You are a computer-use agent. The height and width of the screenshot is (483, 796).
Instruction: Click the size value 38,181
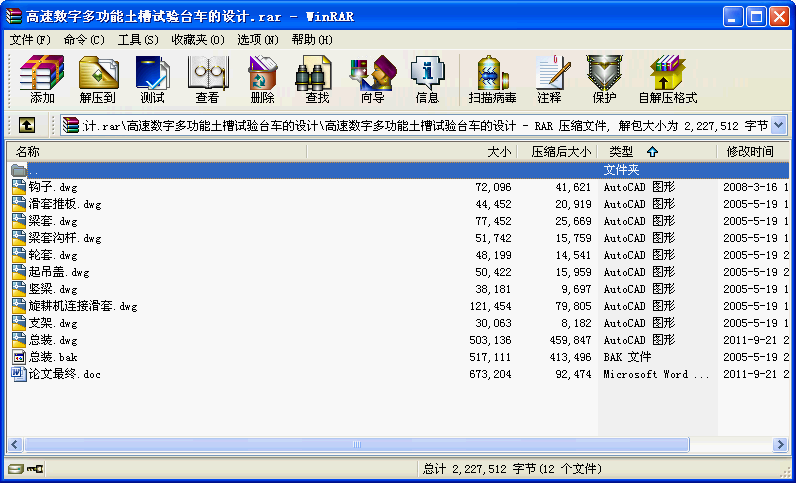pos(493,289)
